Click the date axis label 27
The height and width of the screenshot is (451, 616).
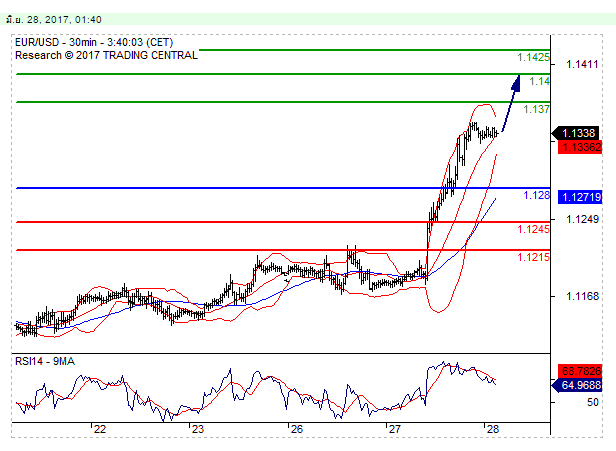(x=394, y=429)
